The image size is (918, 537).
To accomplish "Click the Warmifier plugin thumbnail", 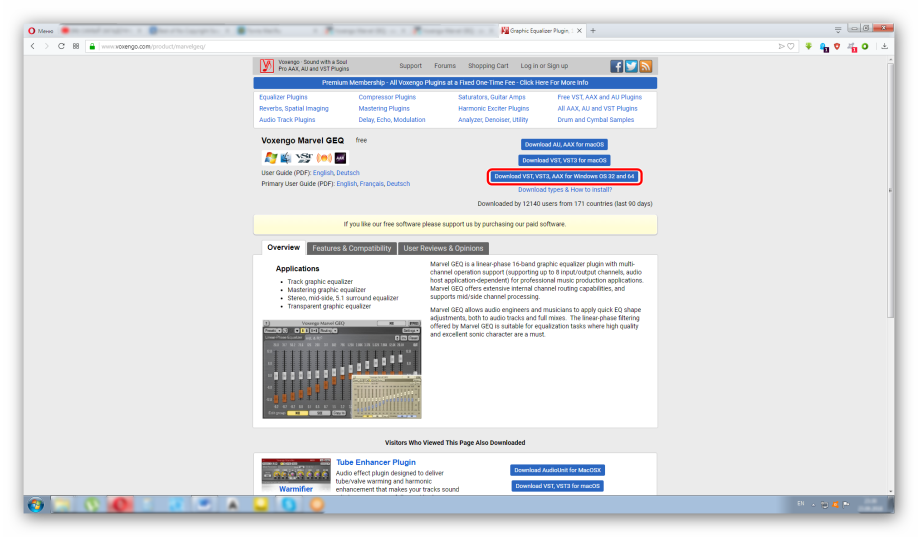I will [296, 476].
